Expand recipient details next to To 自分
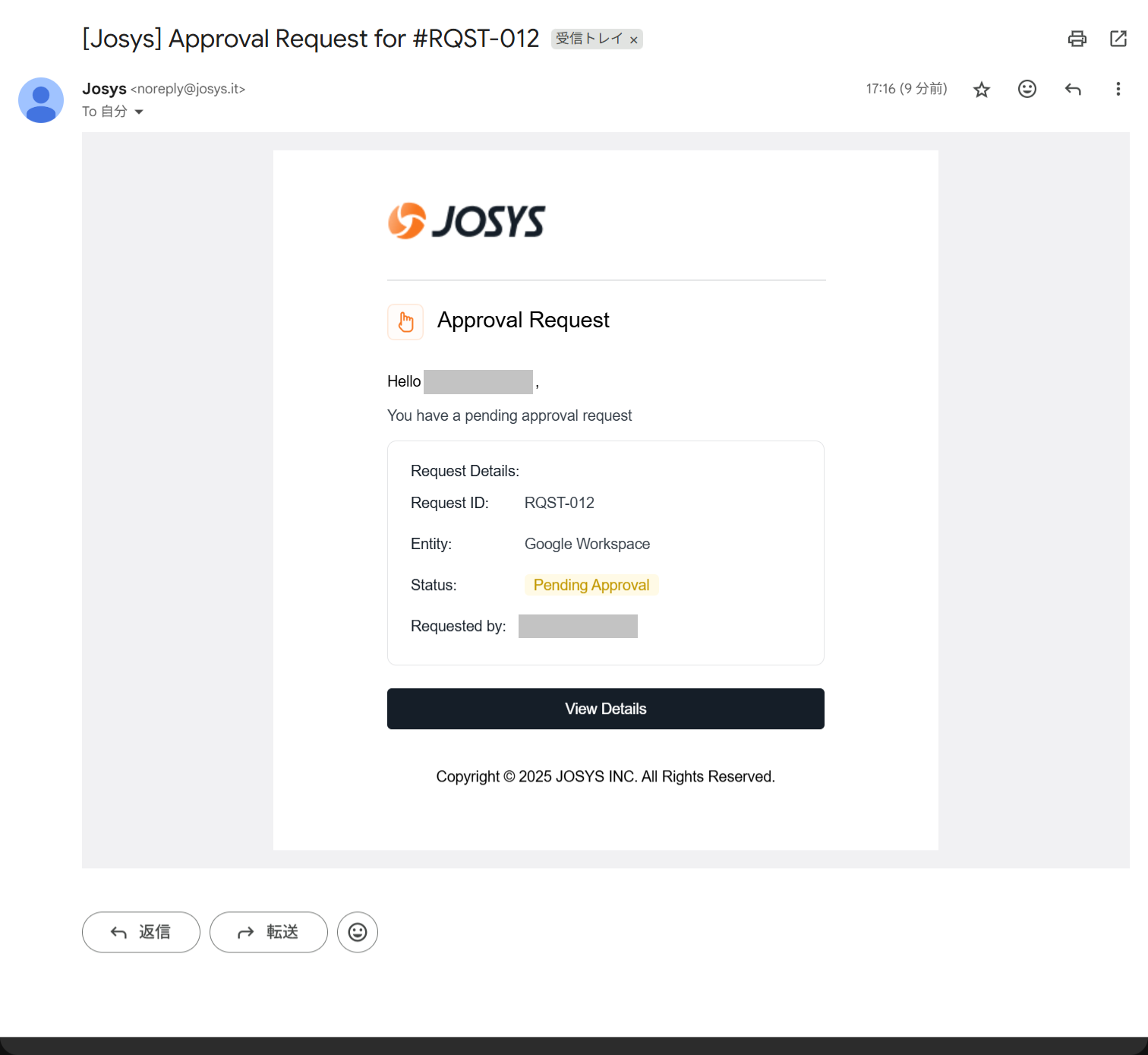Screen dimensions: 1148x1055 point(139,112)
